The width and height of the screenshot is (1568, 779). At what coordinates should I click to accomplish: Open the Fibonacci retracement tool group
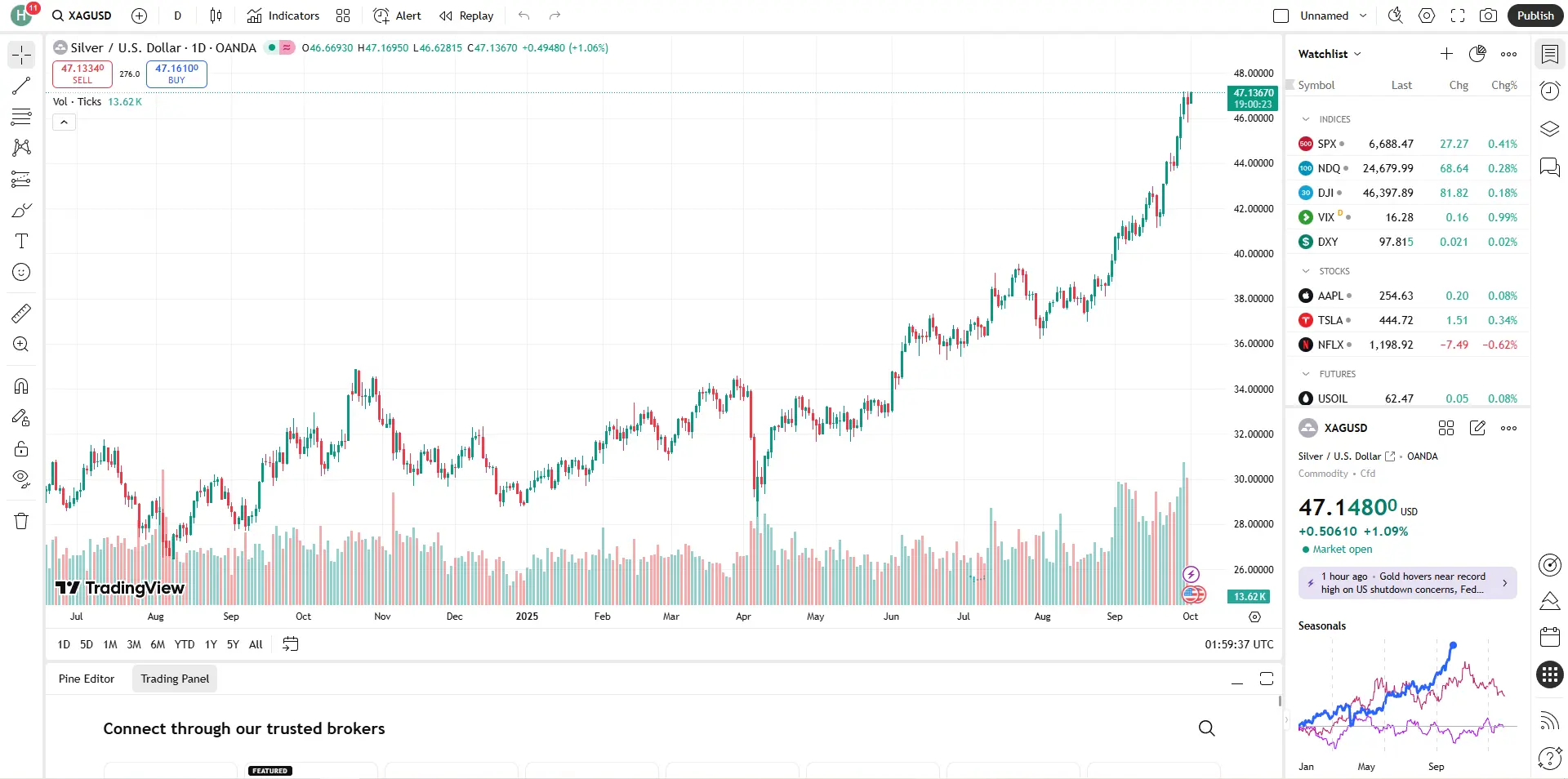click(x=21, y=117)
